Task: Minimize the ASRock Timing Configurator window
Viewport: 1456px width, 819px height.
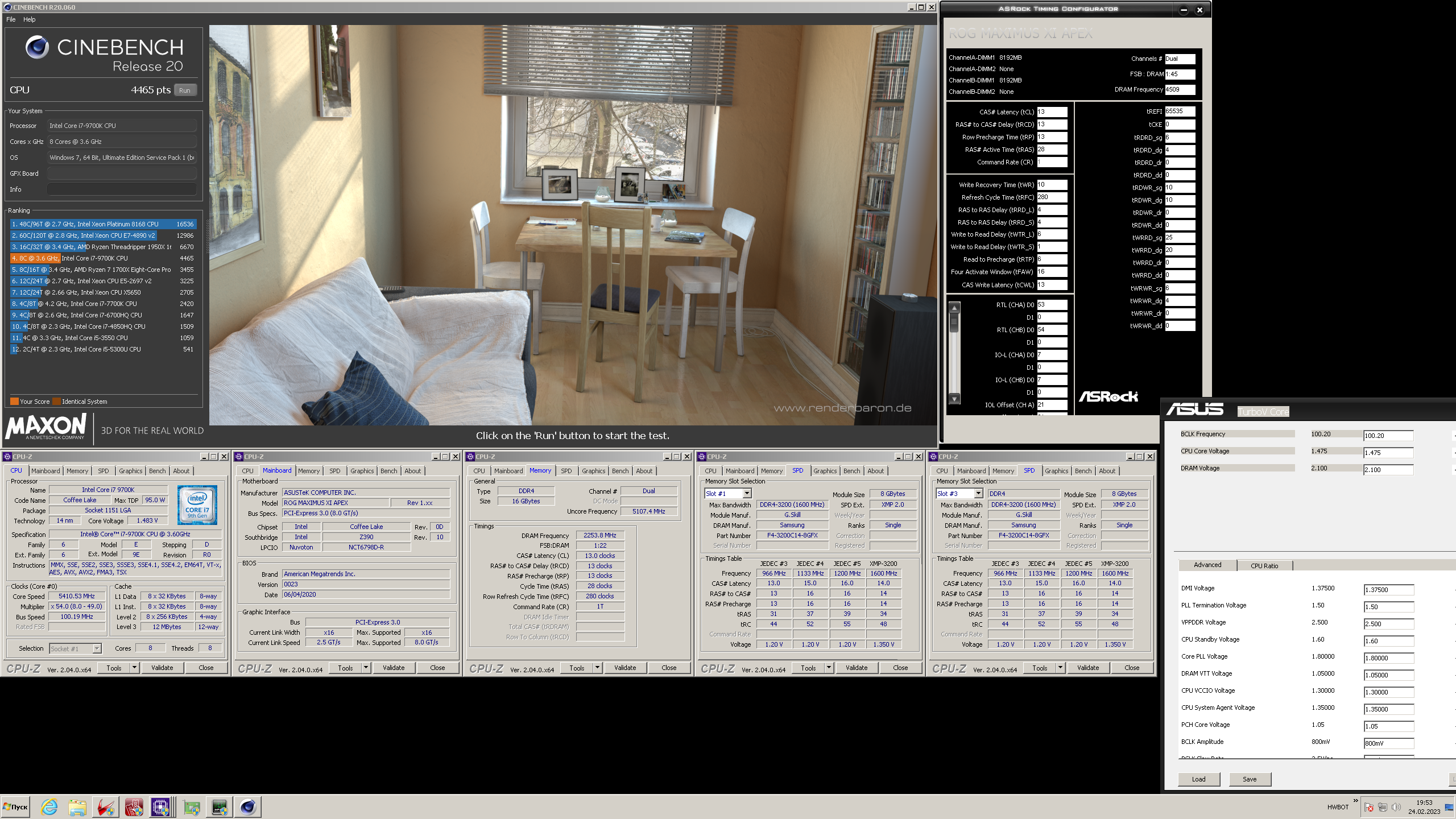Action: tap(1184, 10)
